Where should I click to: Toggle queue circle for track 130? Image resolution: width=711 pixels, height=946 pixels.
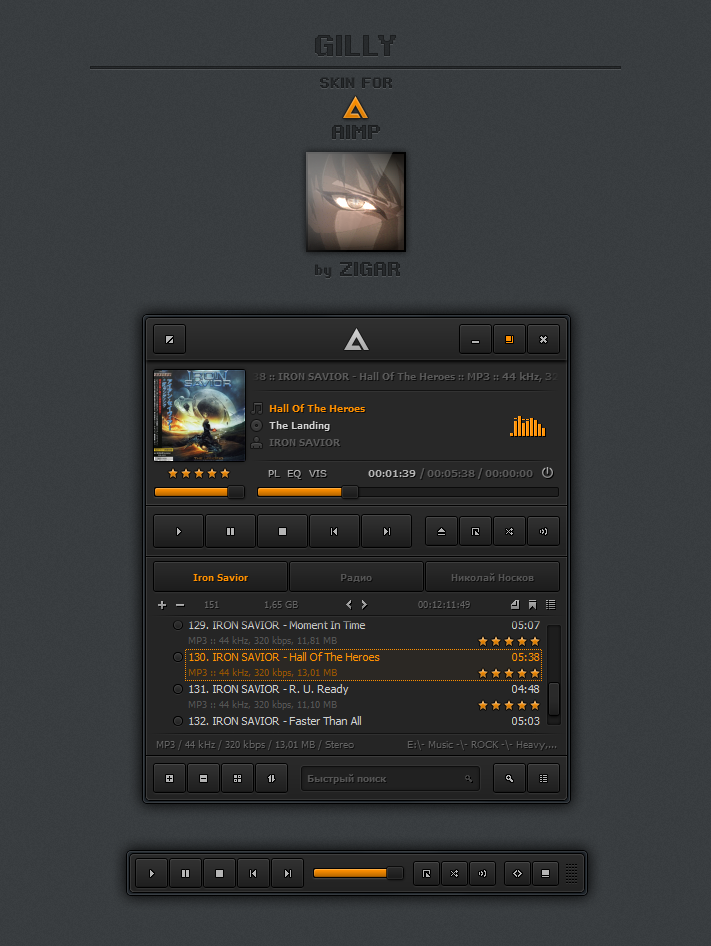click(177, 657)
